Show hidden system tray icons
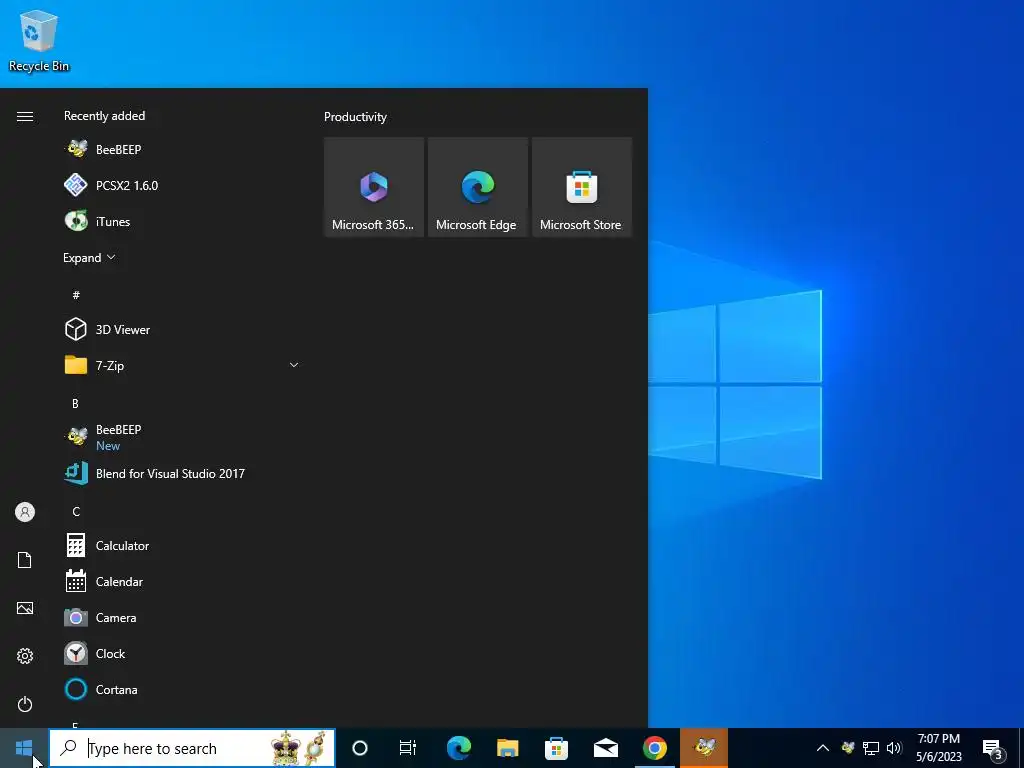The width and height of the screenshot is (1024, 768). point(823,748)
